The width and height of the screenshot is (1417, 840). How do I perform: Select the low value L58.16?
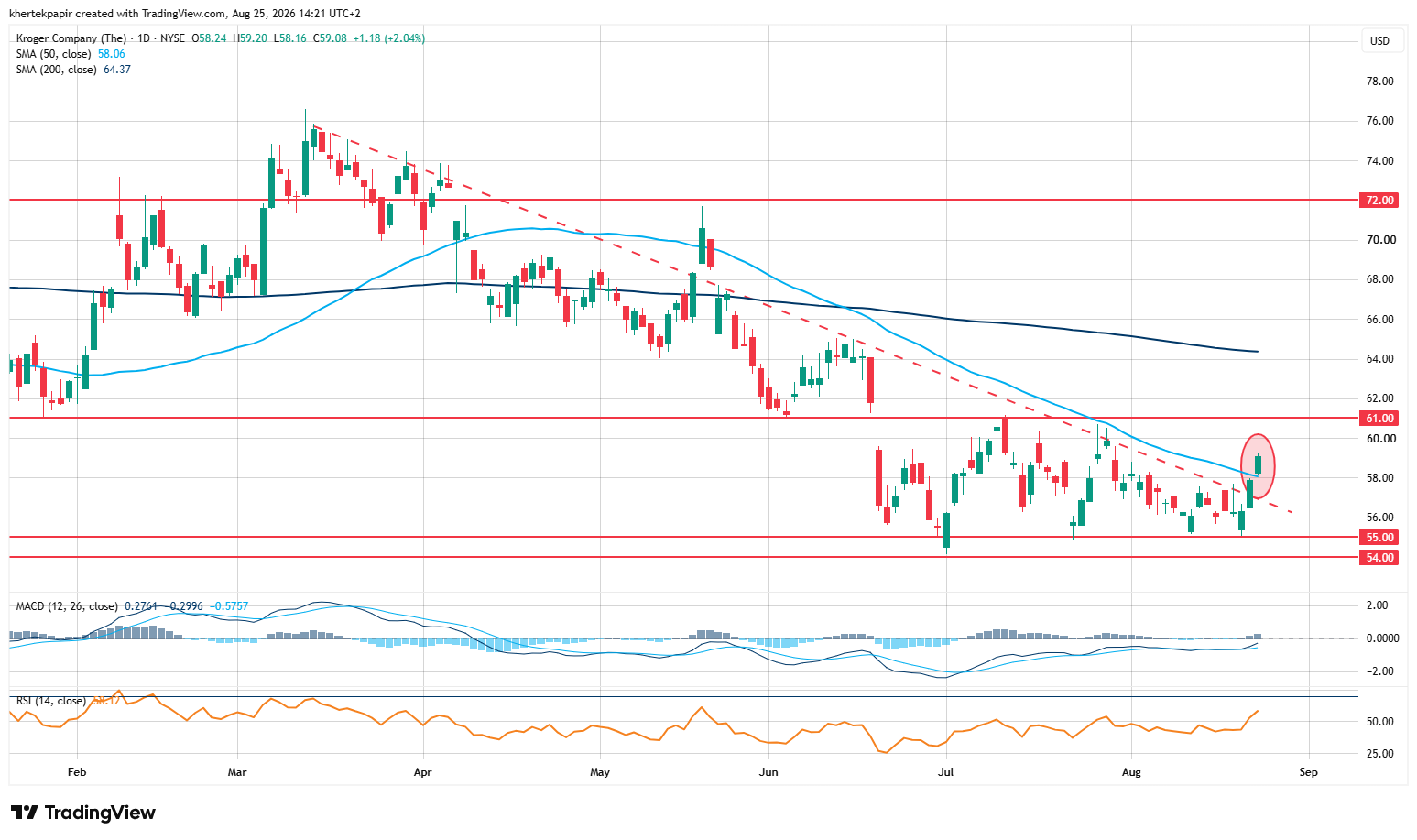click(291, 38)
